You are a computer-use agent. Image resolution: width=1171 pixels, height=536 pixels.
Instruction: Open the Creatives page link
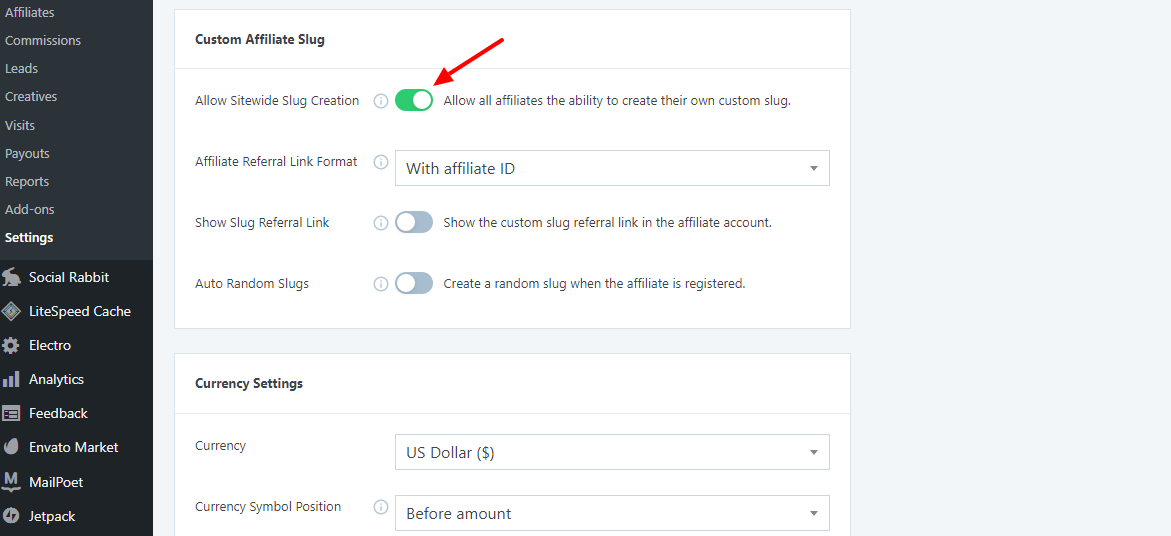click(x=31, y=97)
